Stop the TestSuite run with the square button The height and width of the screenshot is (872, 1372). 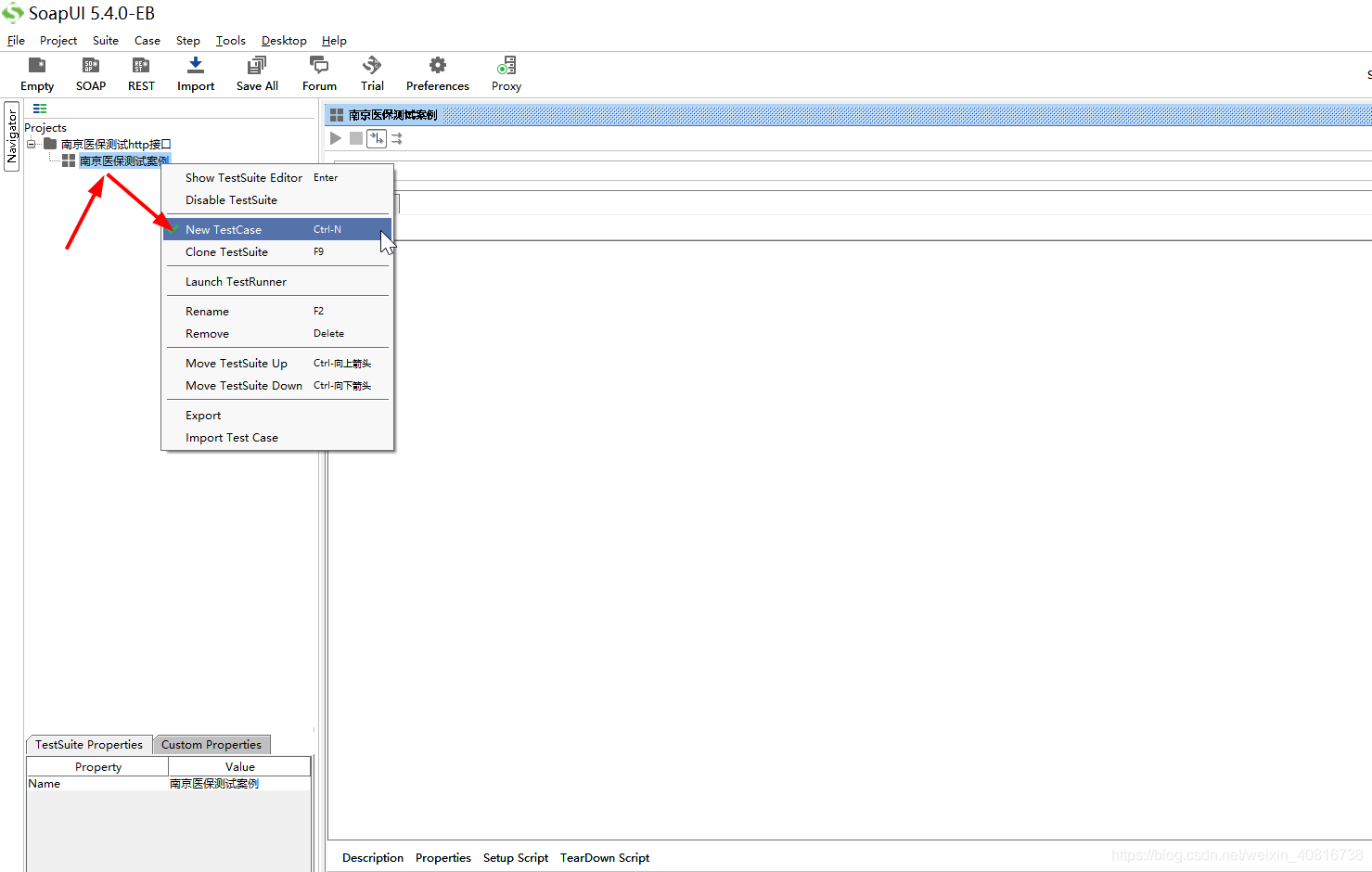pos(356,138)
